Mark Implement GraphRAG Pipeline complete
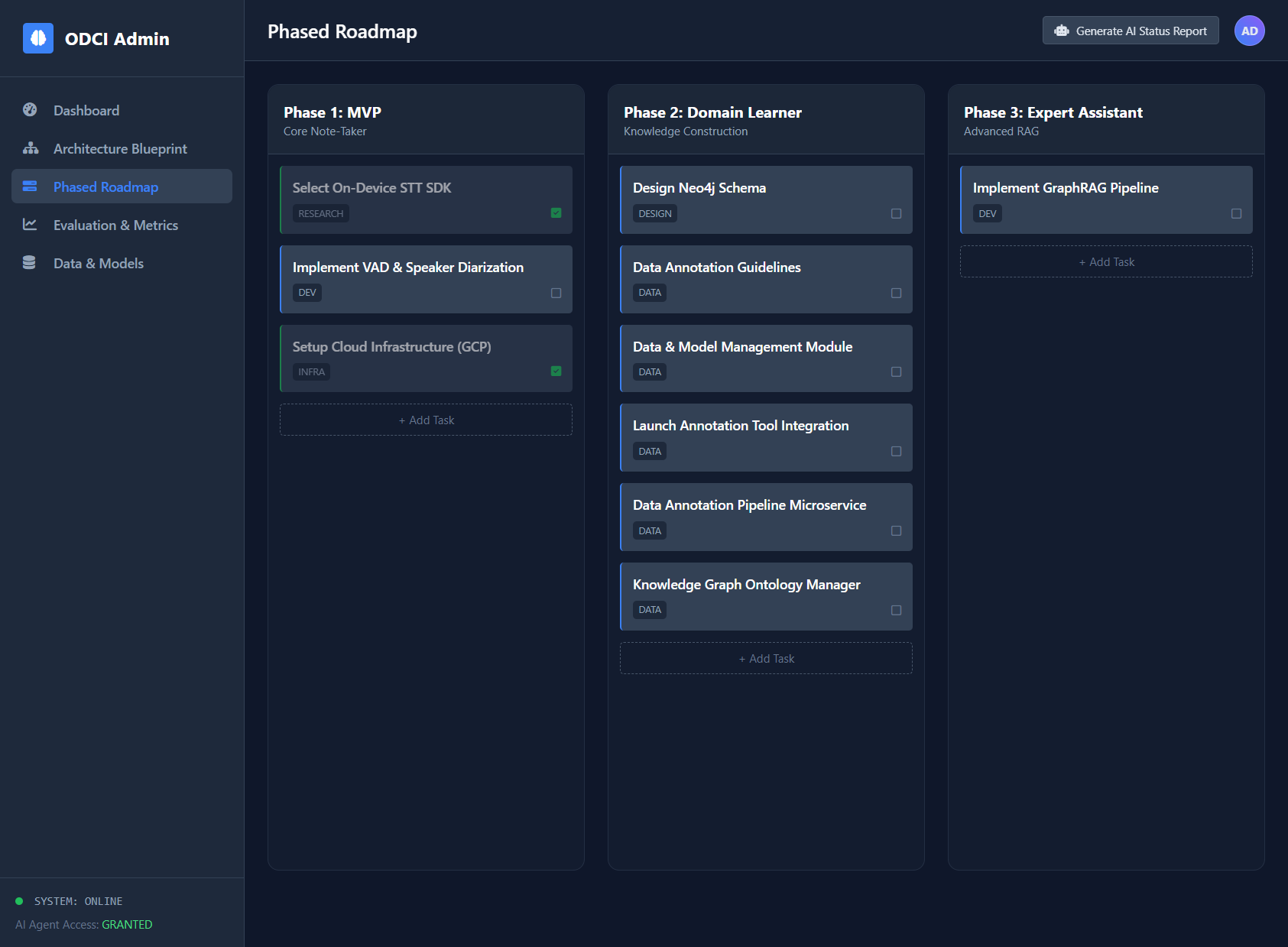 1236,213
